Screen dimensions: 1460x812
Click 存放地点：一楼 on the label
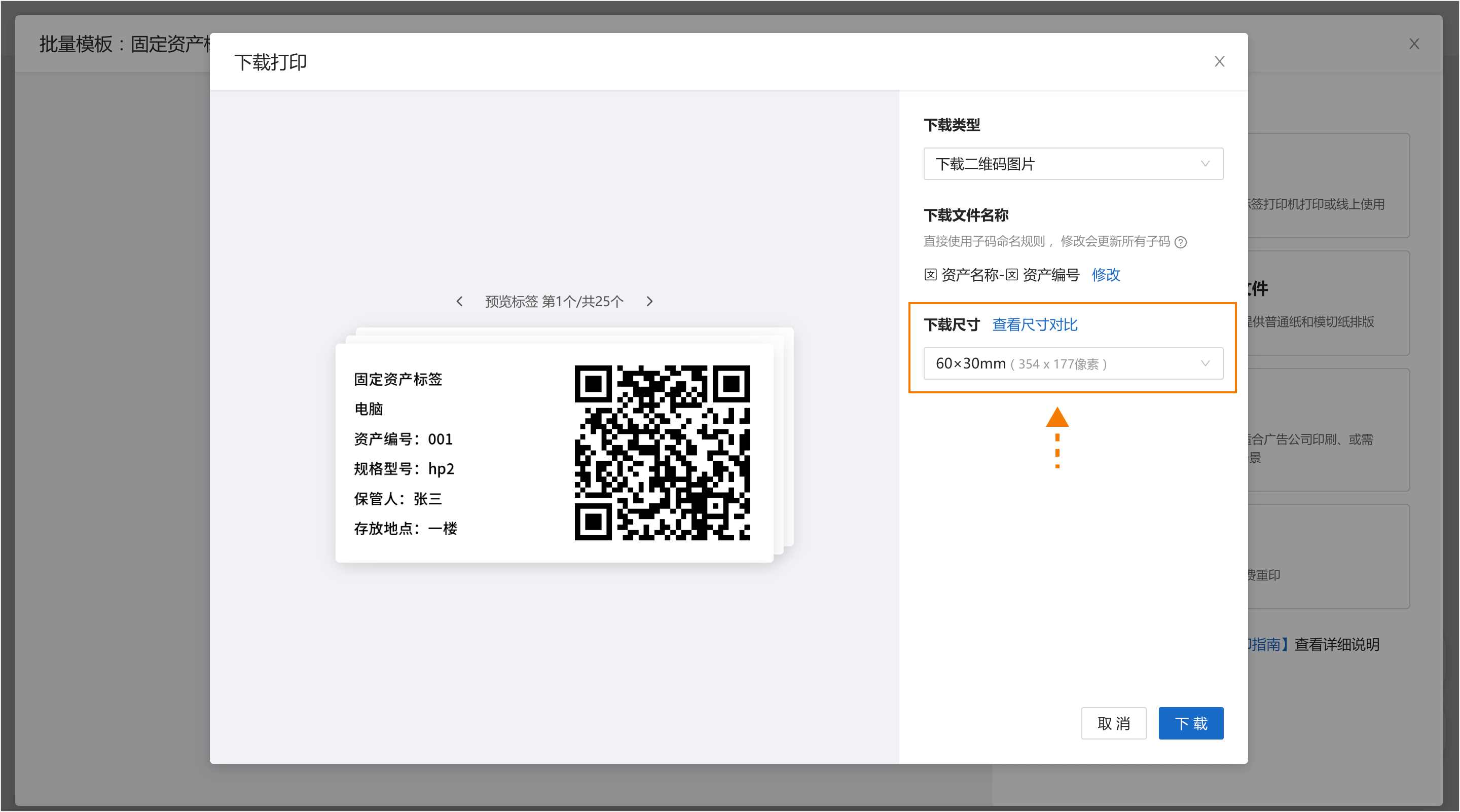(x=406, y=529)
